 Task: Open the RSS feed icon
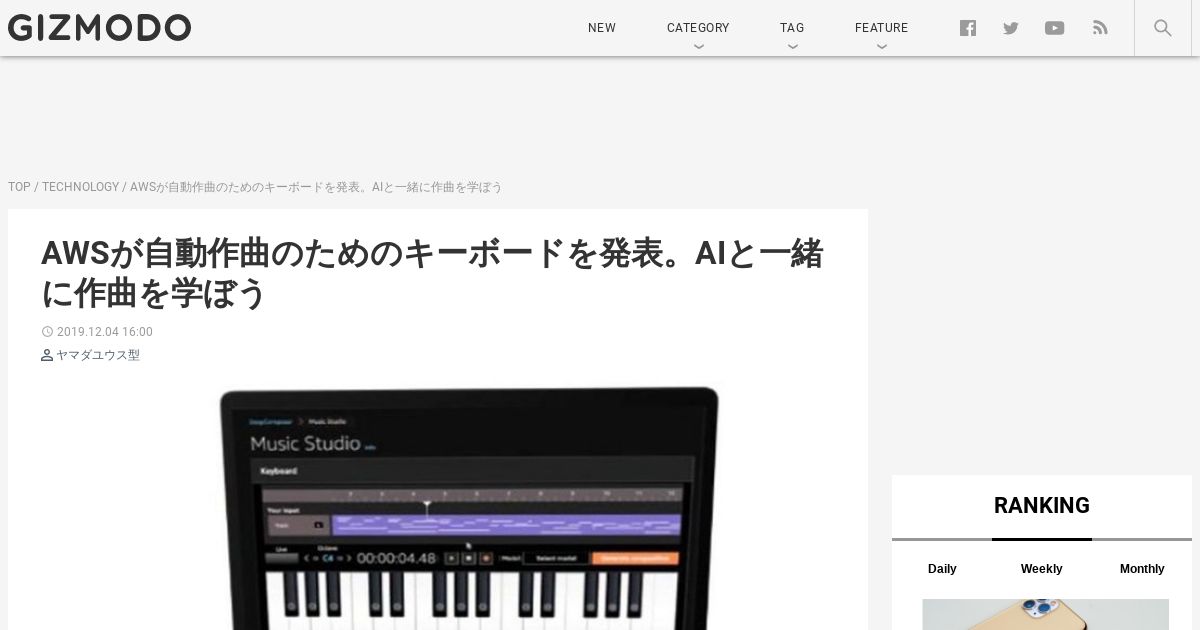click(1100, 28)
